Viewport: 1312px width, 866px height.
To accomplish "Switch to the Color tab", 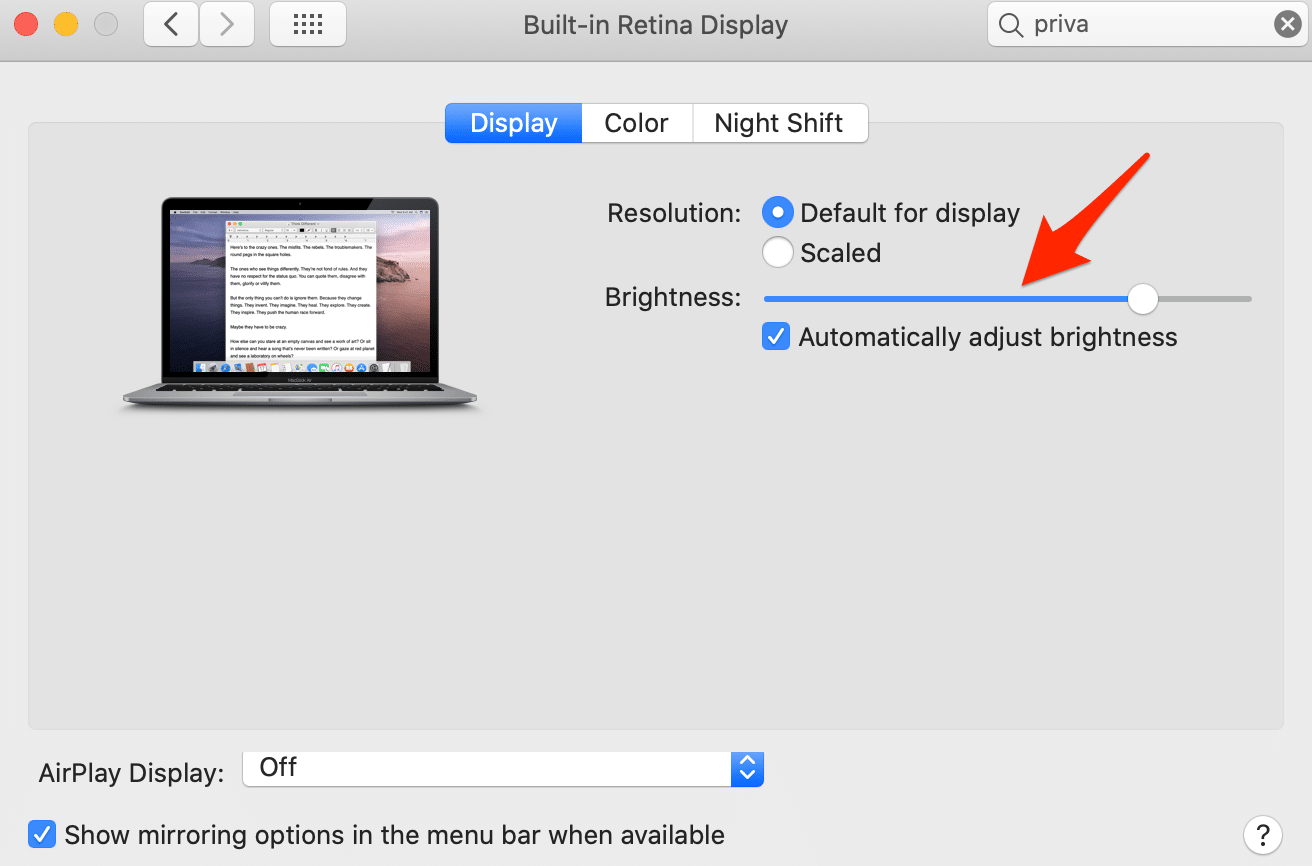I will click(x=636, y=123).
